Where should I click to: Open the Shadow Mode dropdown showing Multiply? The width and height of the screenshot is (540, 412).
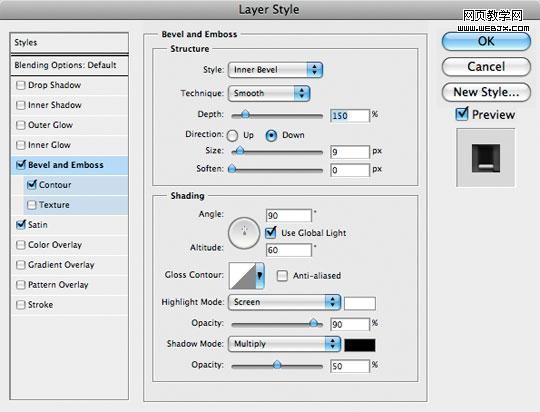(284, 344)
